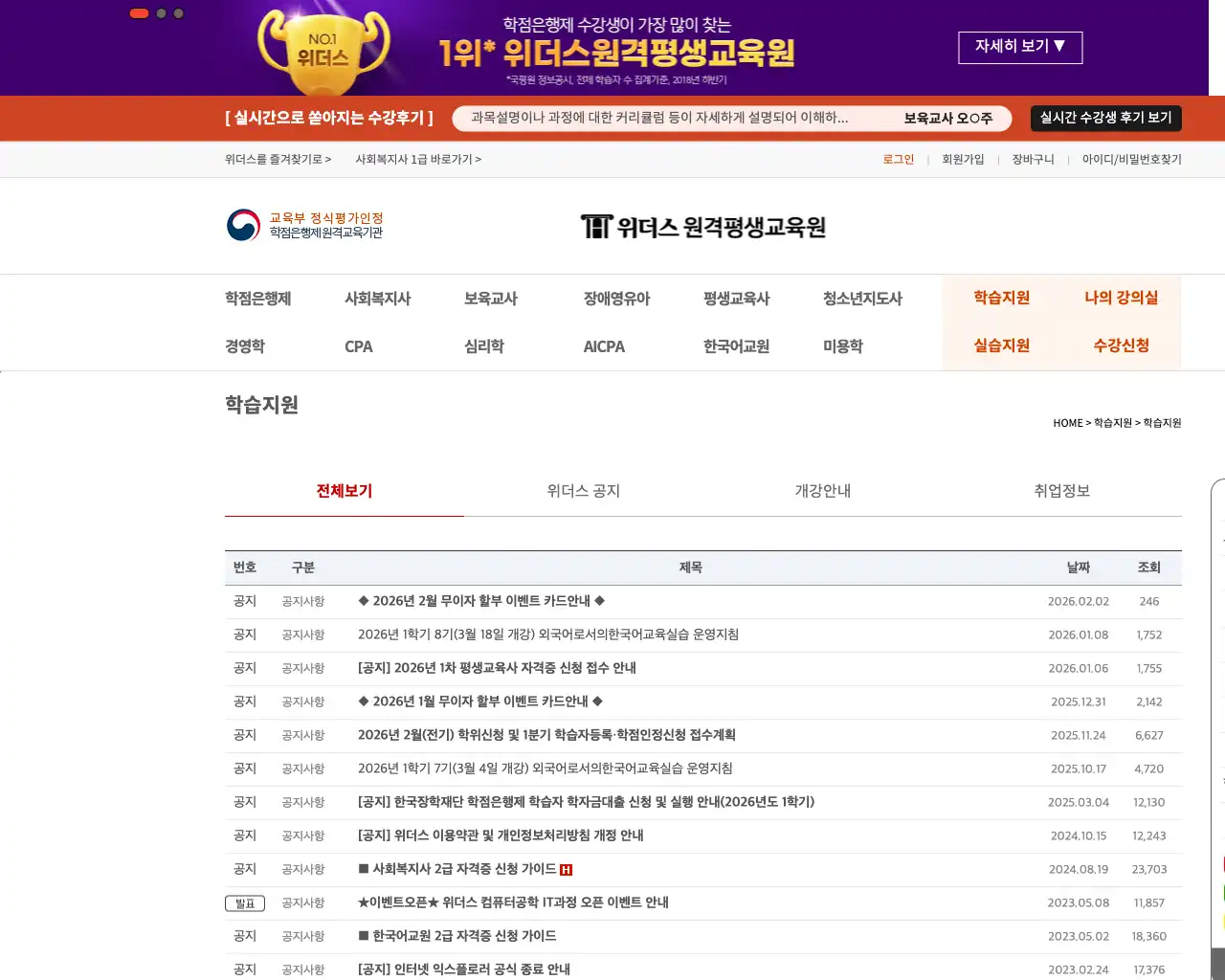1225x980 pixels.
Task: Open the 수강신청 menu item
Action: pyautogui.click(x=1121, y=345)
